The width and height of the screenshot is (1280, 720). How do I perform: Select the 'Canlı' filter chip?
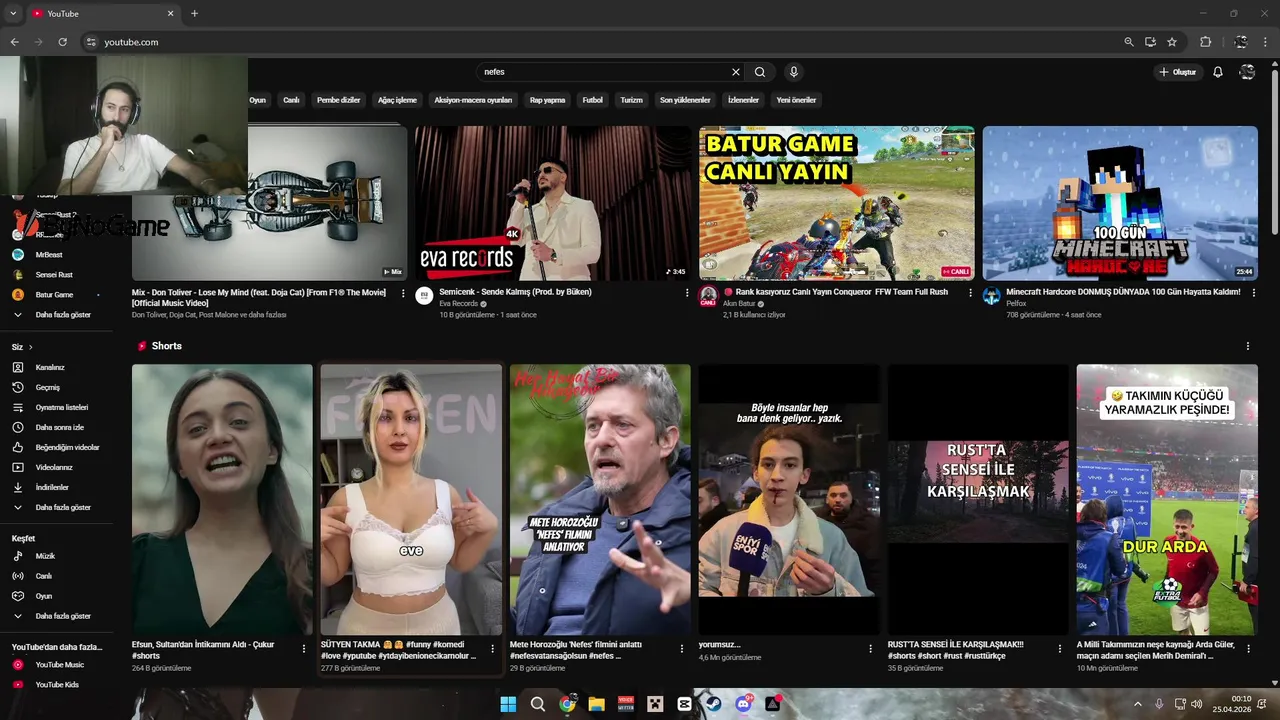(291, 100)
